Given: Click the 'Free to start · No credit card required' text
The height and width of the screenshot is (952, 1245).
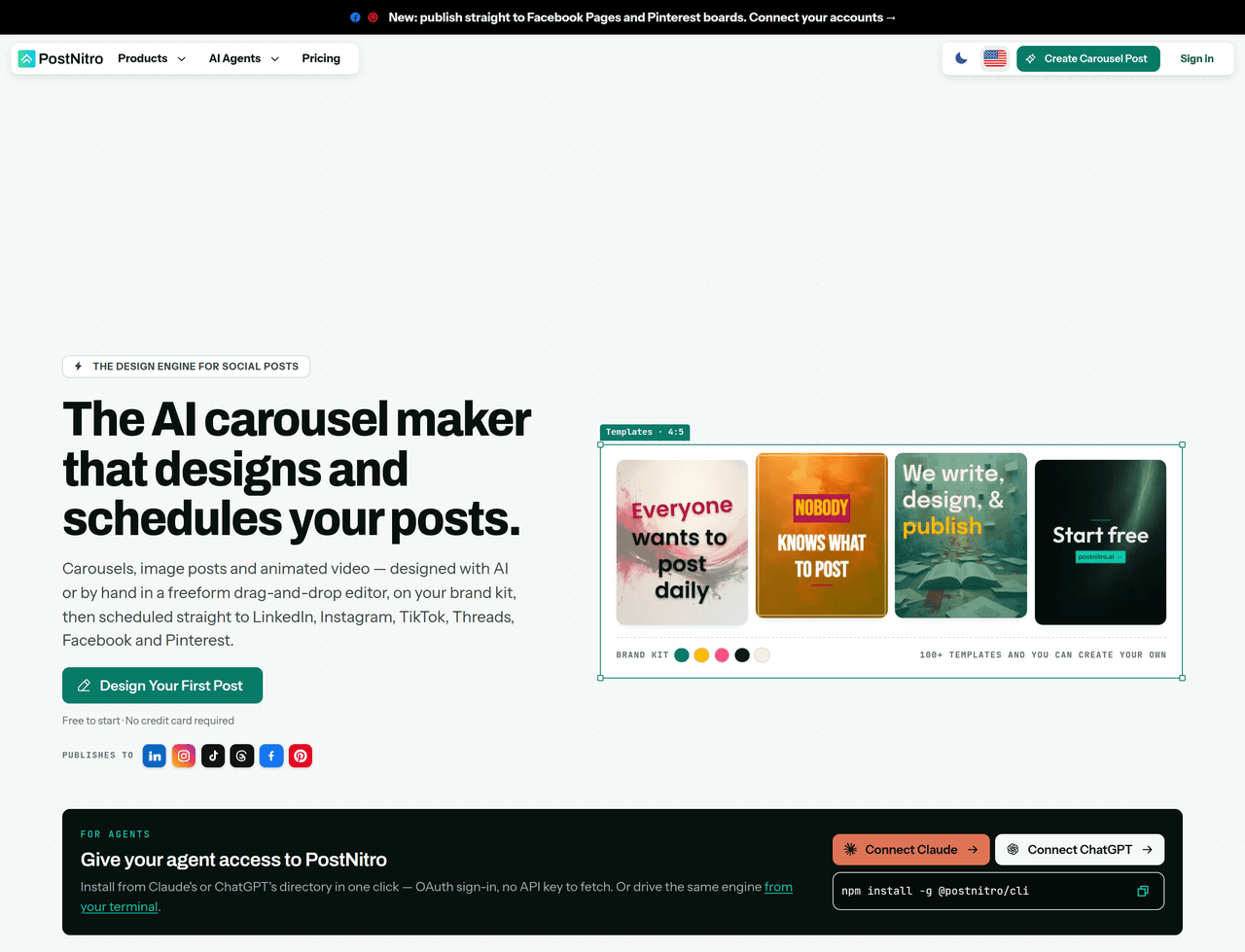Looking at the screenshot, I should pyautogui.click(x=148, y=721).
